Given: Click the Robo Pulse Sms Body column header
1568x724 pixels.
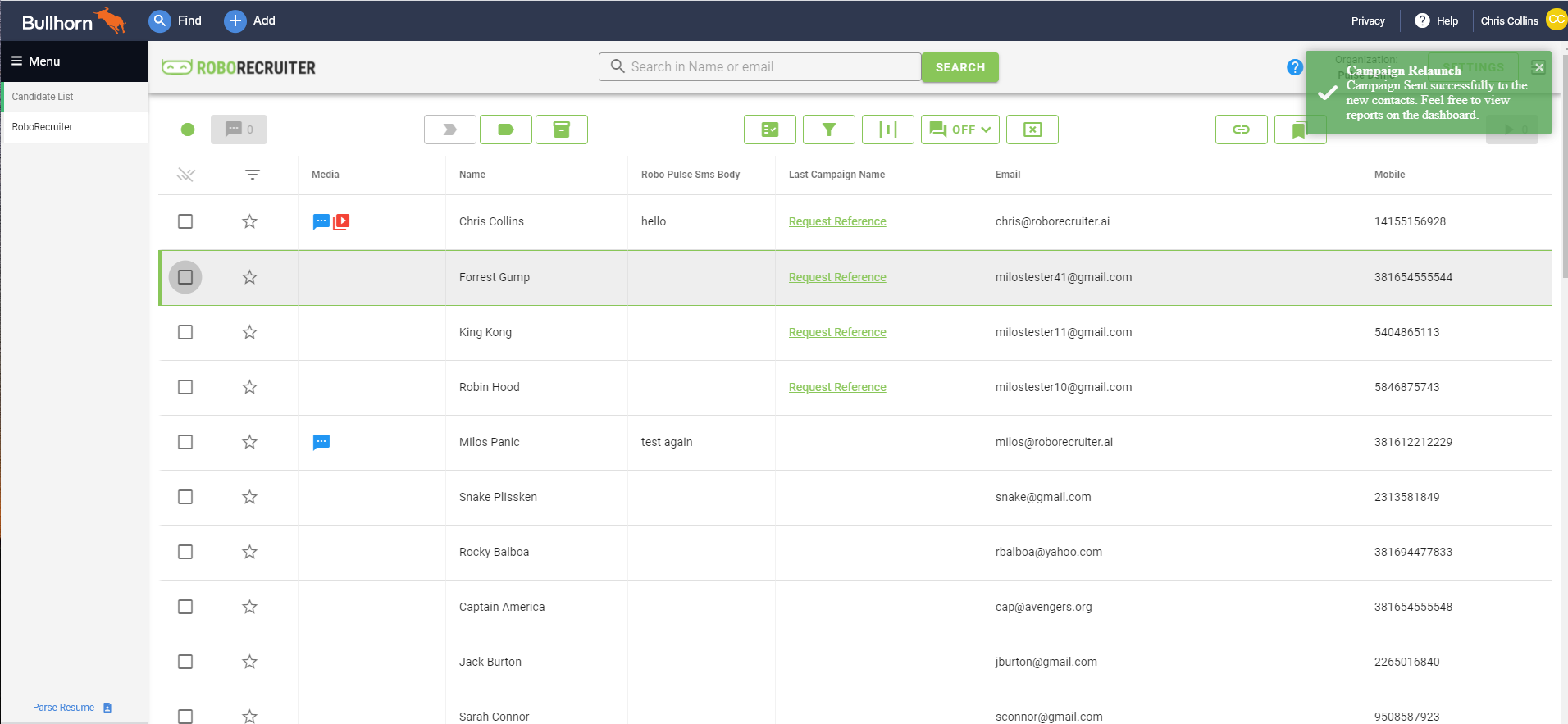Looking at the screenshot, I should pyautogui.click(x=691, y=175).
